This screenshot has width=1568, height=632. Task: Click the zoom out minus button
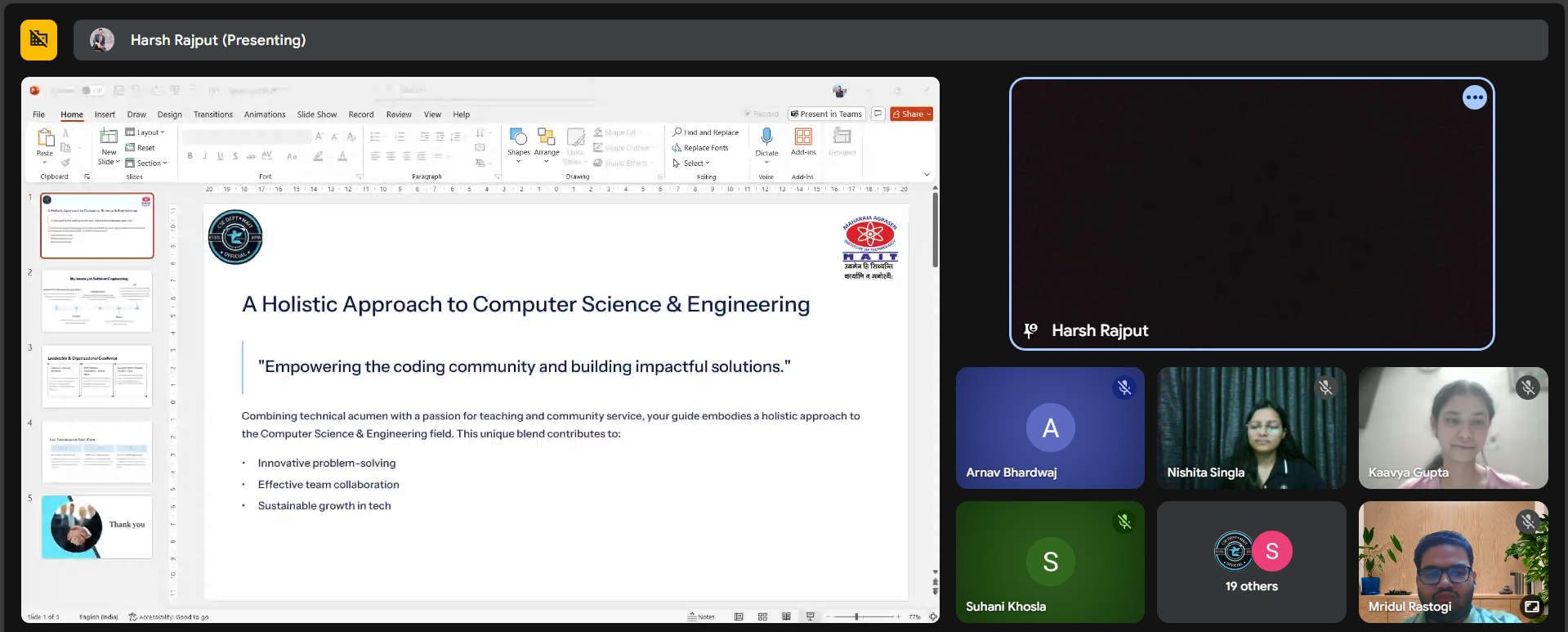(x=827, y=616)
